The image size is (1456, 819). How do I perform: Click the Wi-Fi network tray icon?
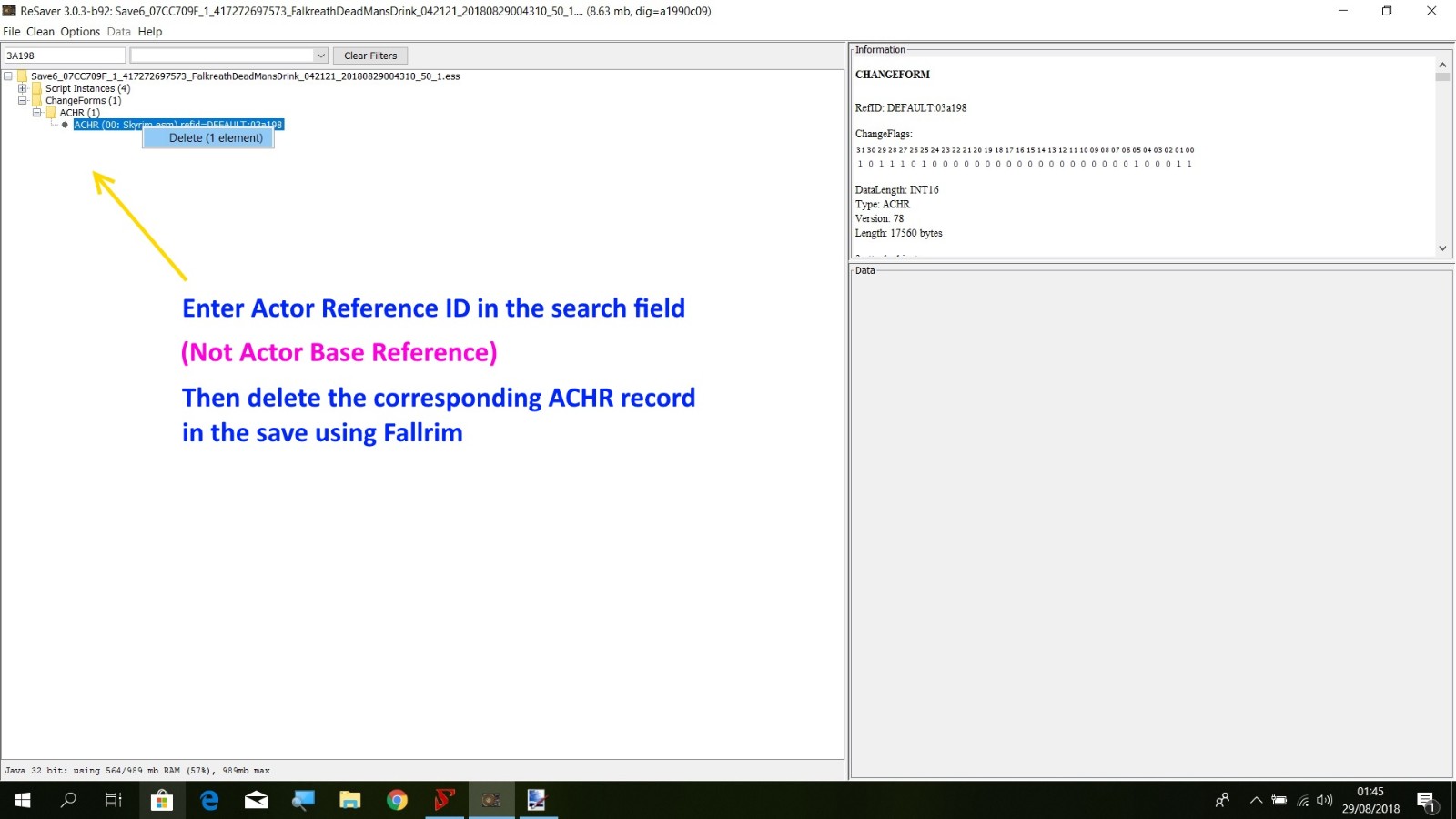[1302, 801]
